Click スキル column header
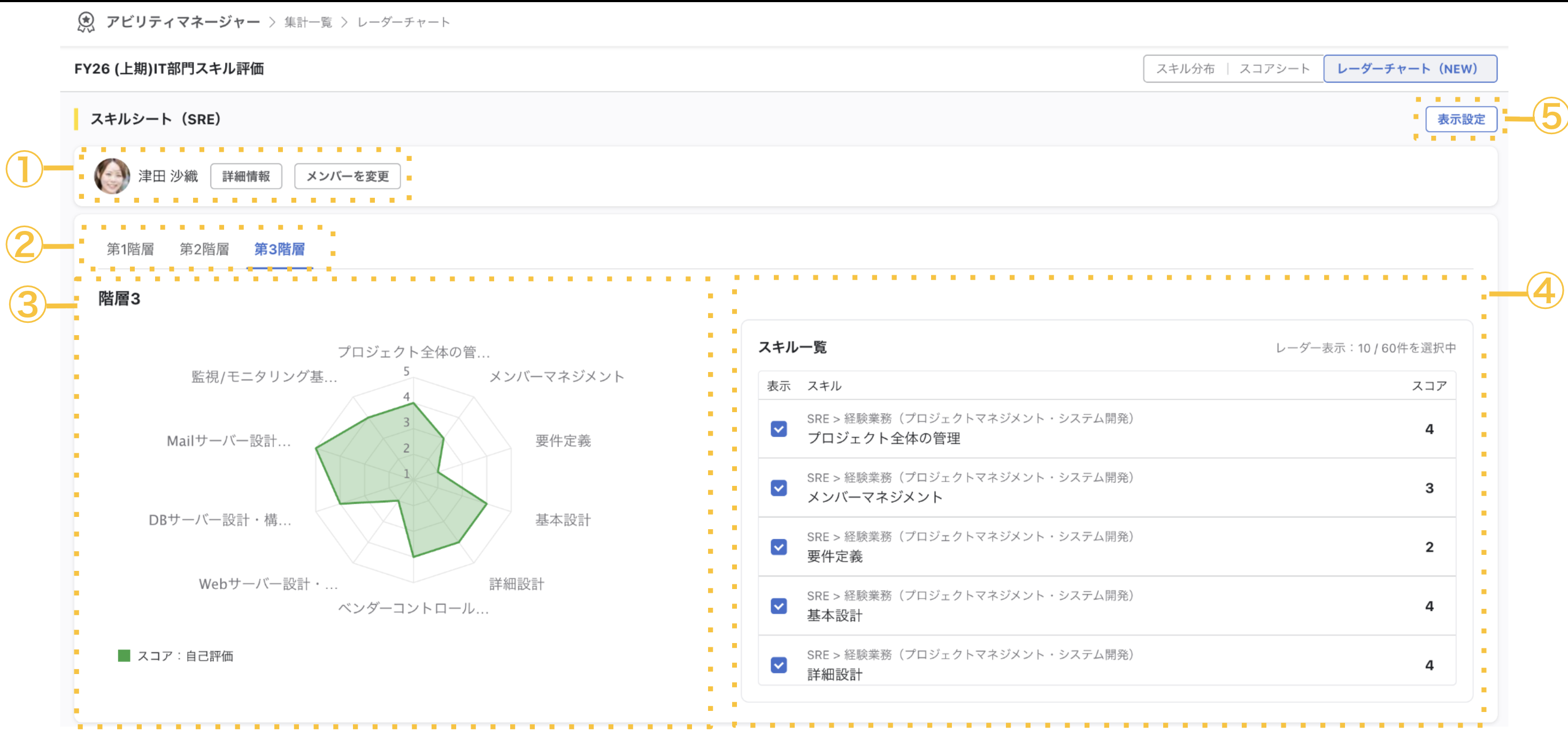The height and width of the screenshot is (743, 1568). tap(824, 386)
